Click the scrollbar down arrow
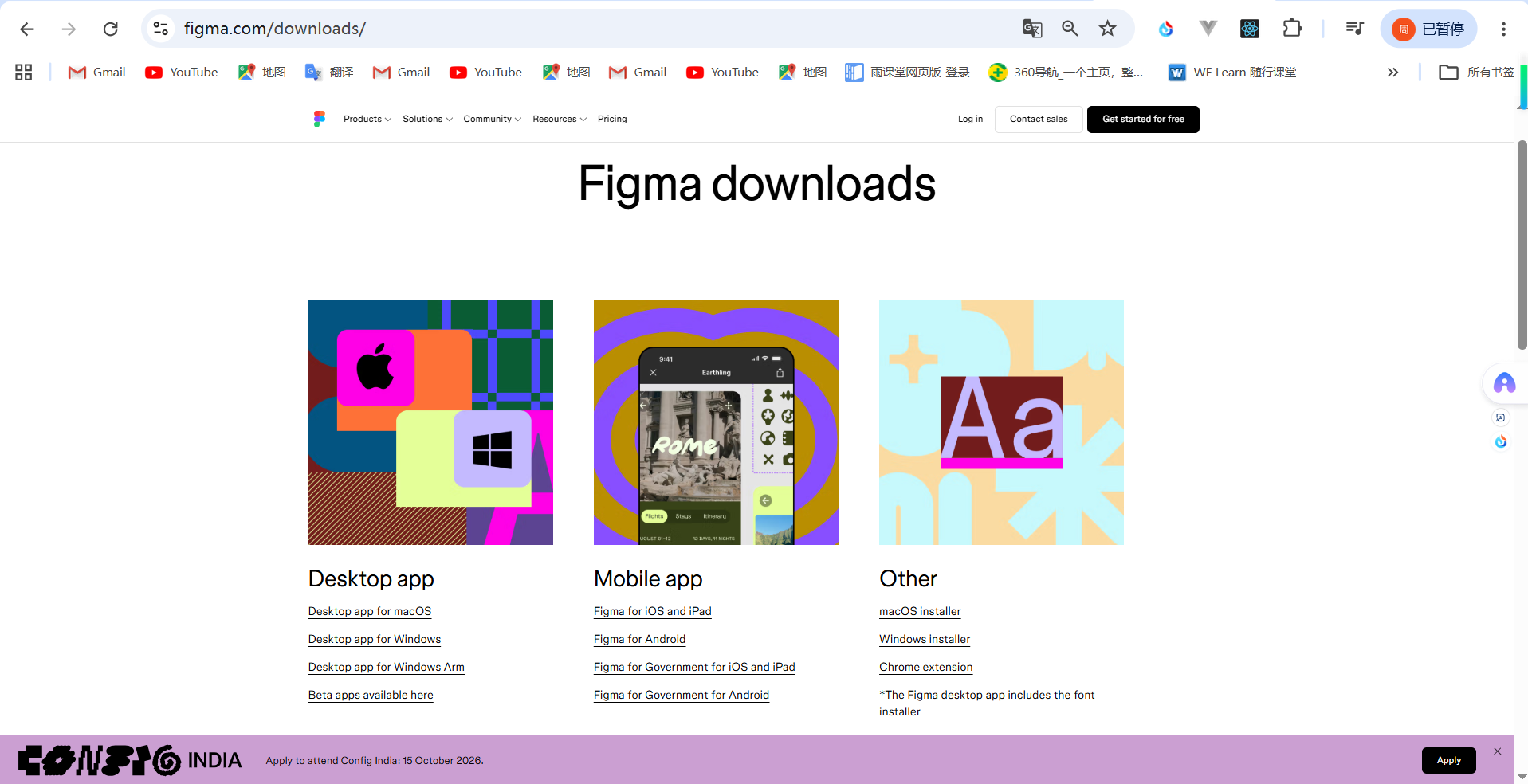 (x=1522, y=776)
